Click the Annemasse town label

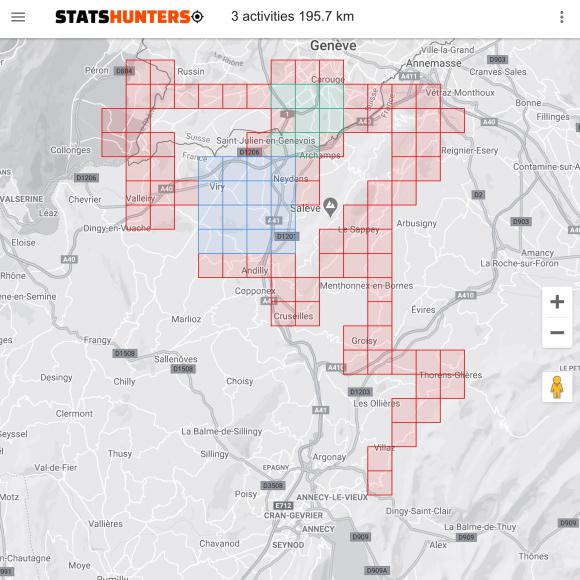coord(434,64)
